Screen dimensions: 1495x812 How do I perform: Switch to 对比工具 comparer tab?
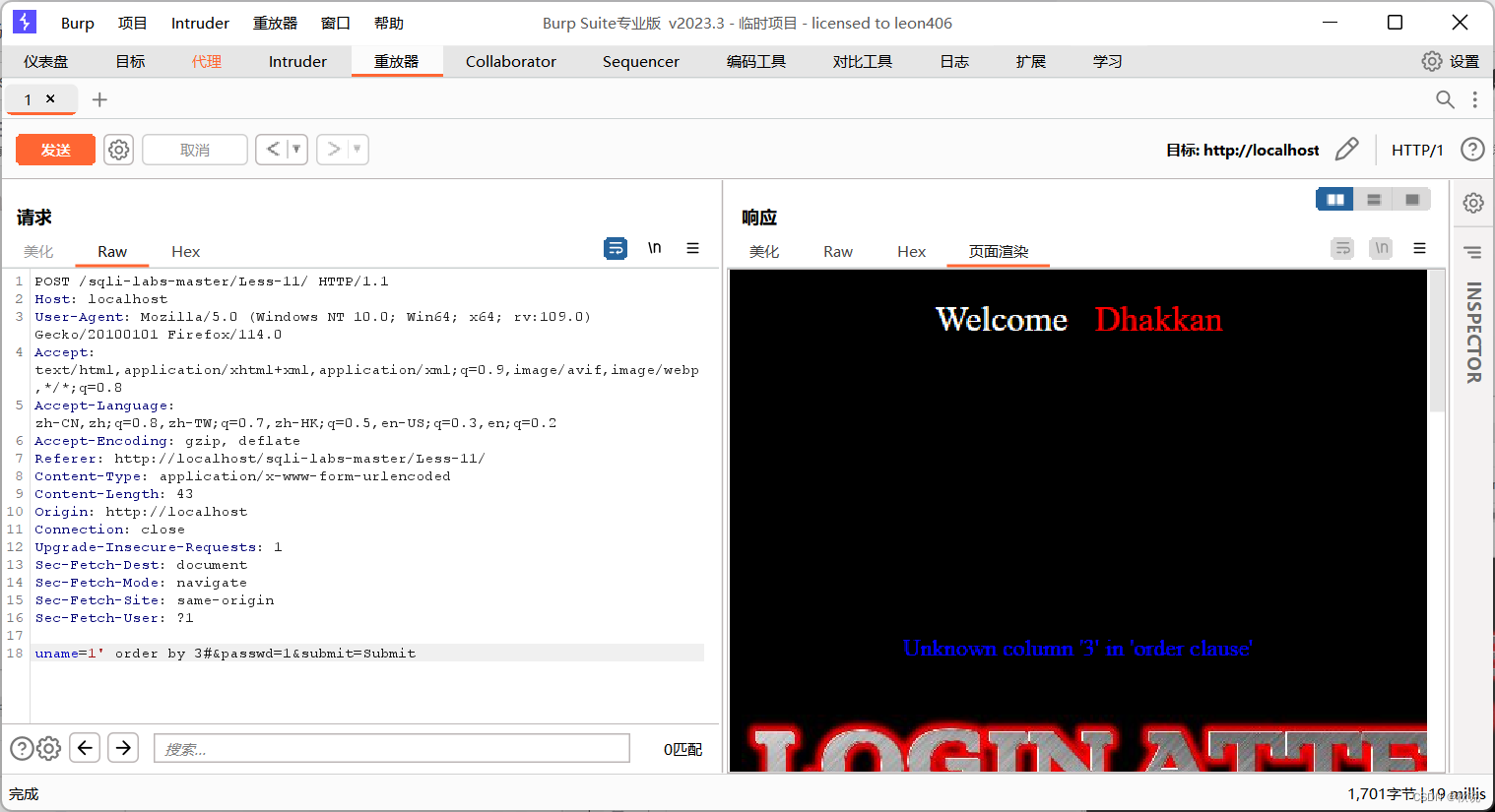coord(863,61)
